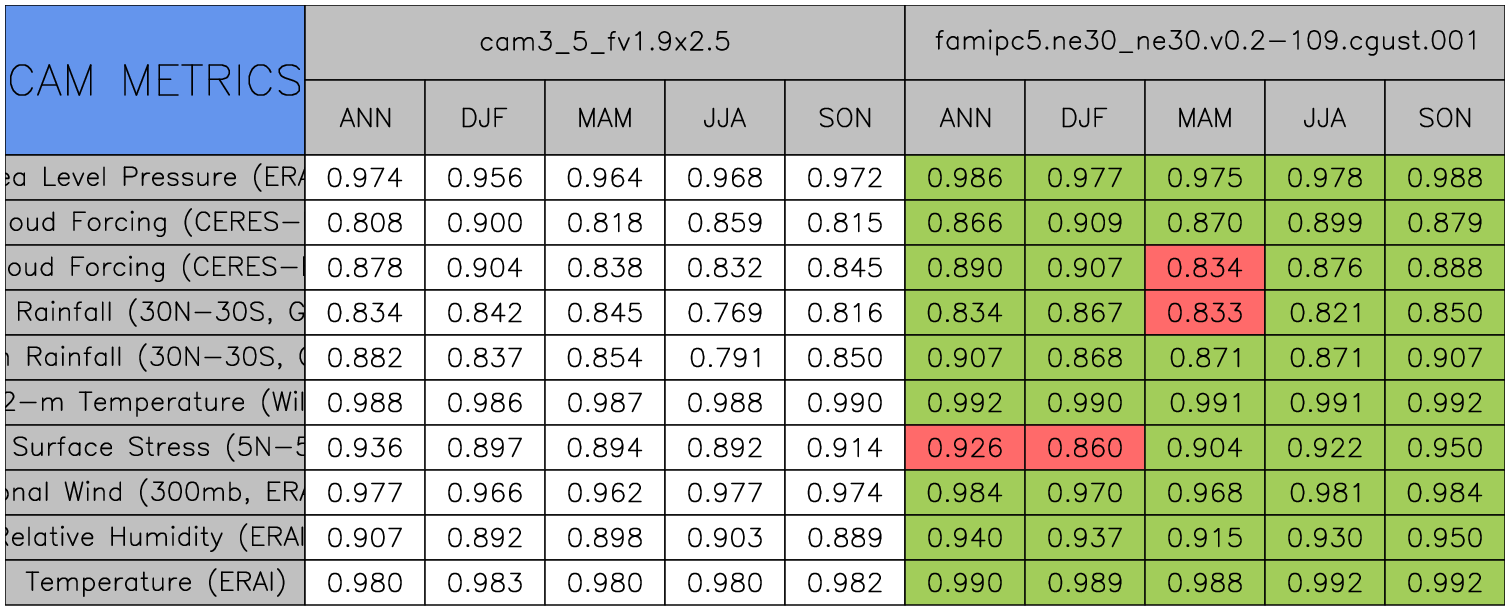Image resolution: width=1510 pixels, height=611 pixels.
Task: Click the red 0.860 DJF cell
Action: 1085,447
